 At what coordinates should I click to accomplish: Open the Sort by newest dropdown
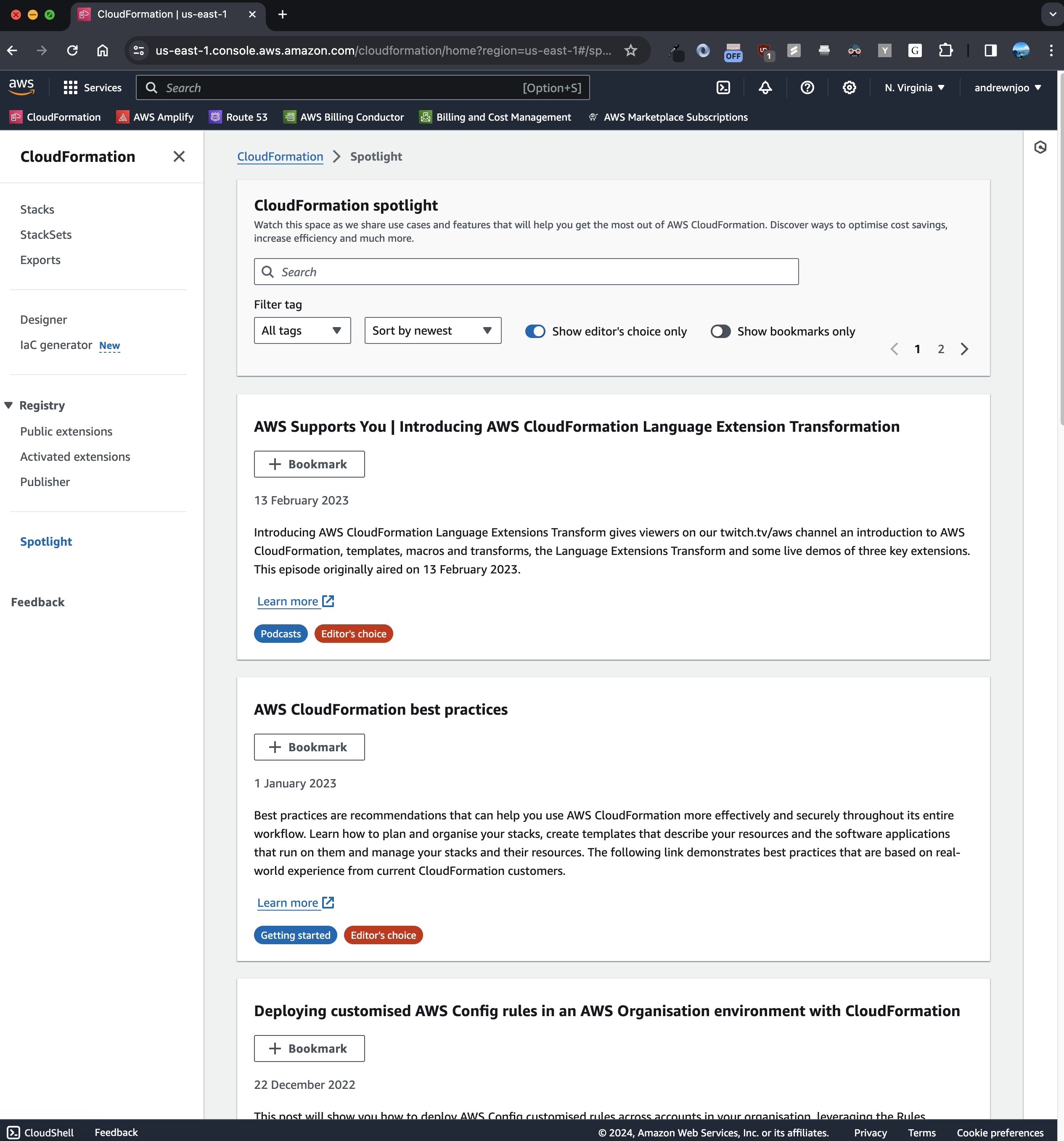tap(432, 330)
